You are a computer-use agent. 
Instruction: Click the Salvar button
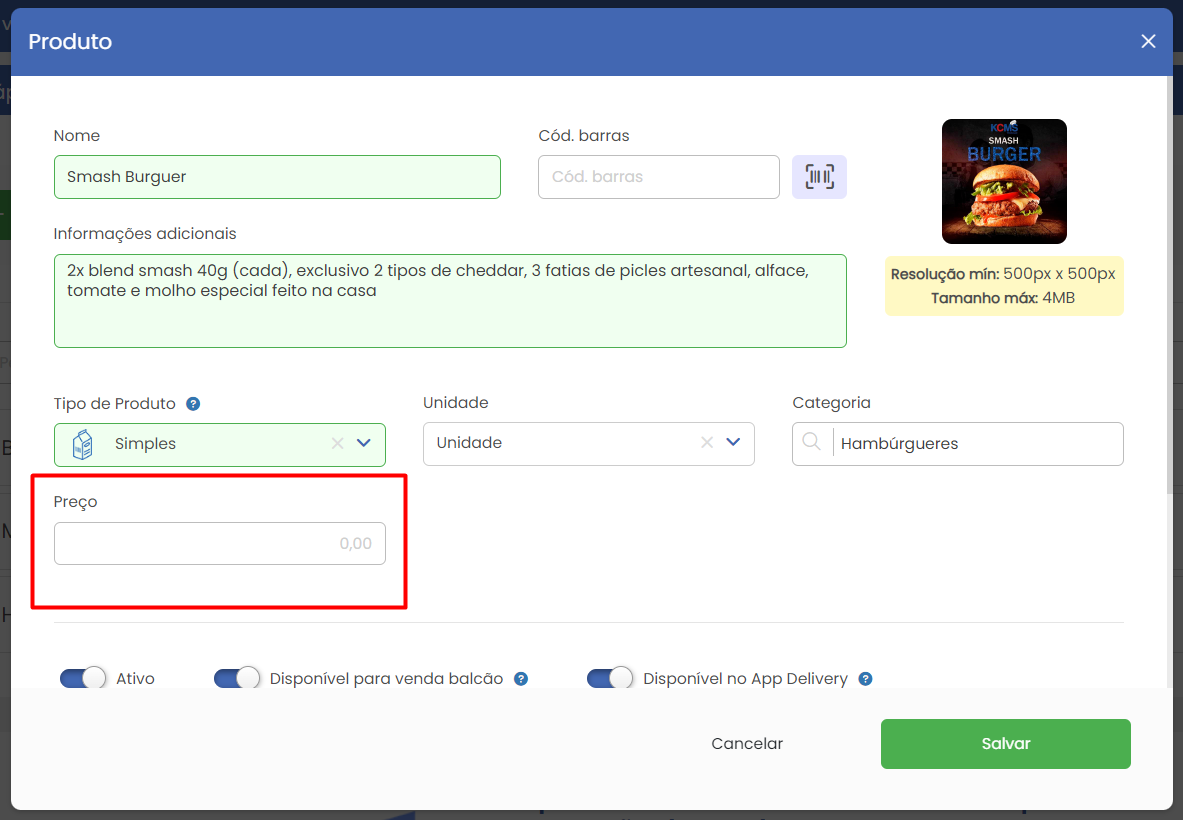click(1006, 744)
